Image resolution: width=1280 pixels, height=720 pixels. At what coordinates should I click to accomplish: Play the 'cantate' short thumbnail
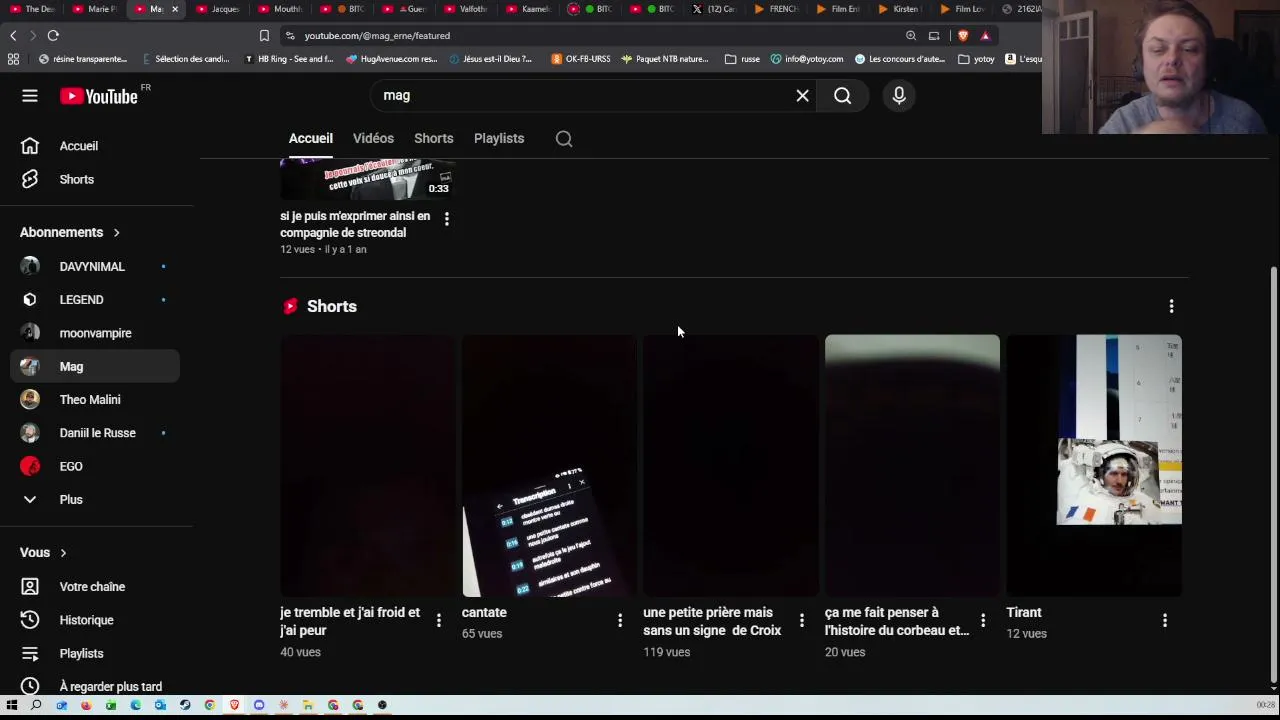coord(549,466)
